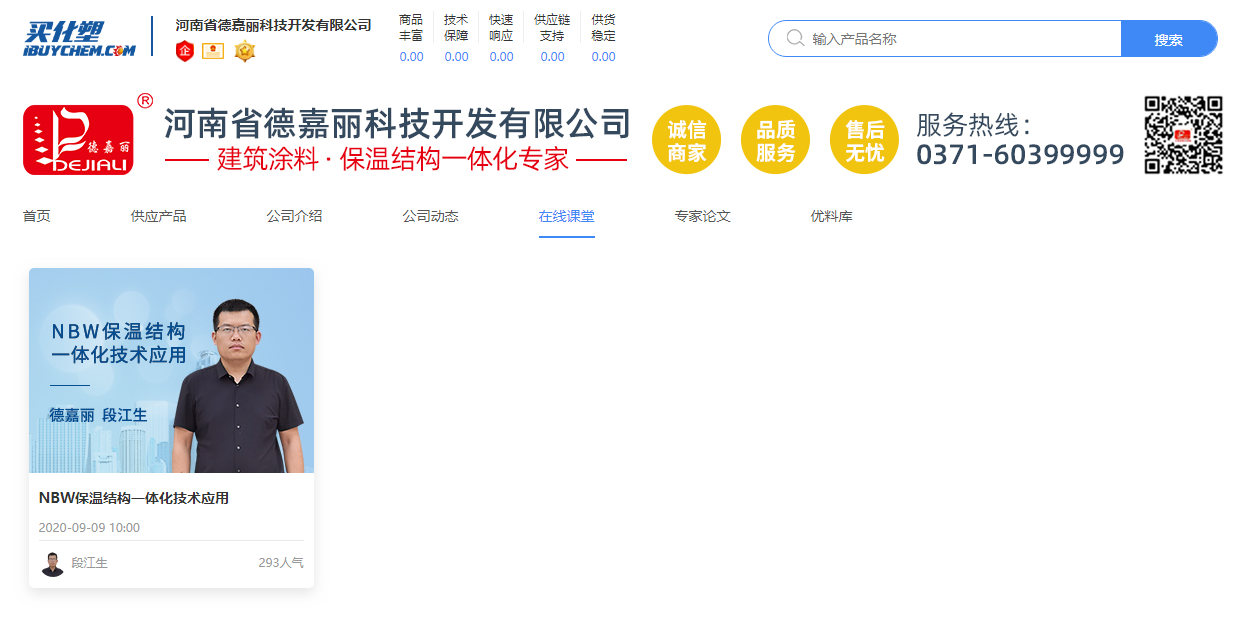Screen dimensions: 1246x619
Task: Click the QR code image
Action: [x=1184, y=135]
